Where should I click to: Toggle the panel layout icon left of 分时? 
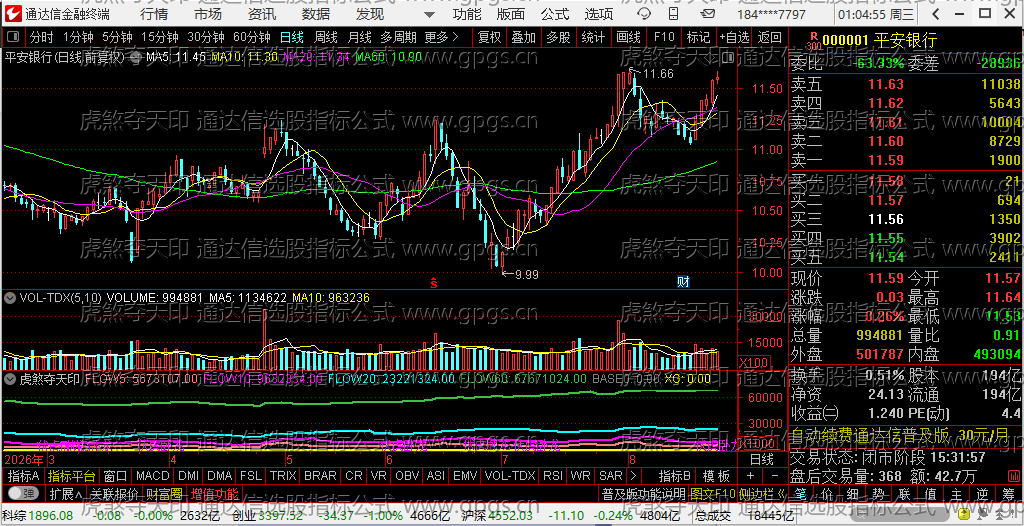pos(15,37)
